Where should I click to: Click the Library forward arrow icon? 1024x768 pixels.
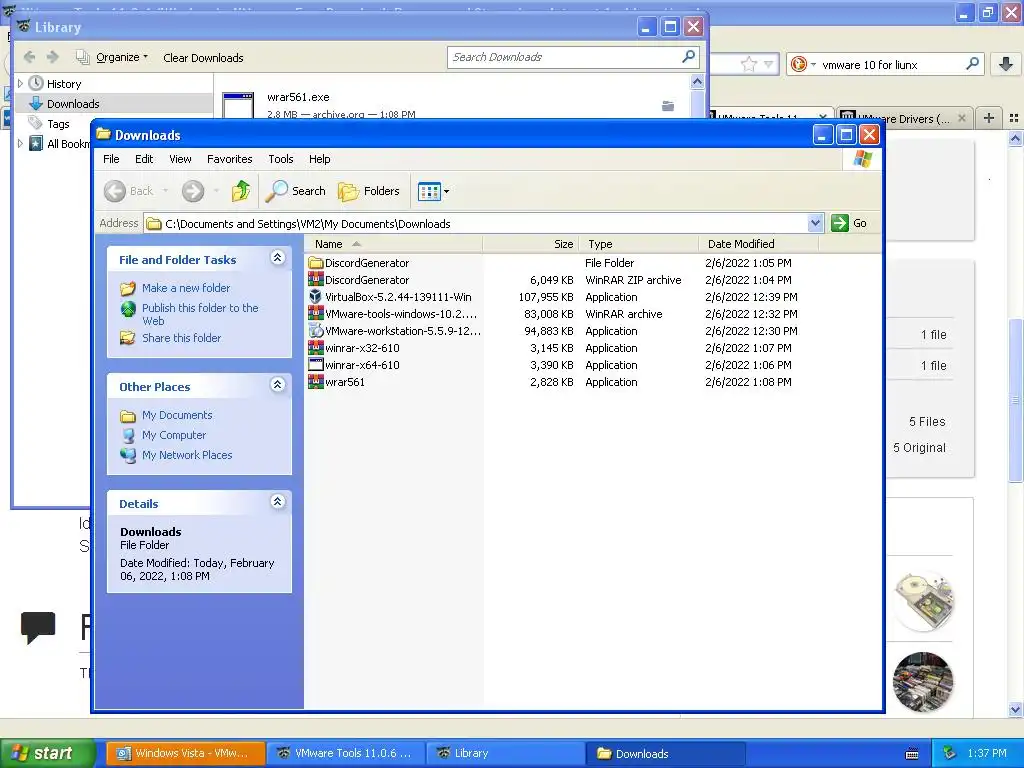click(53, 57)
